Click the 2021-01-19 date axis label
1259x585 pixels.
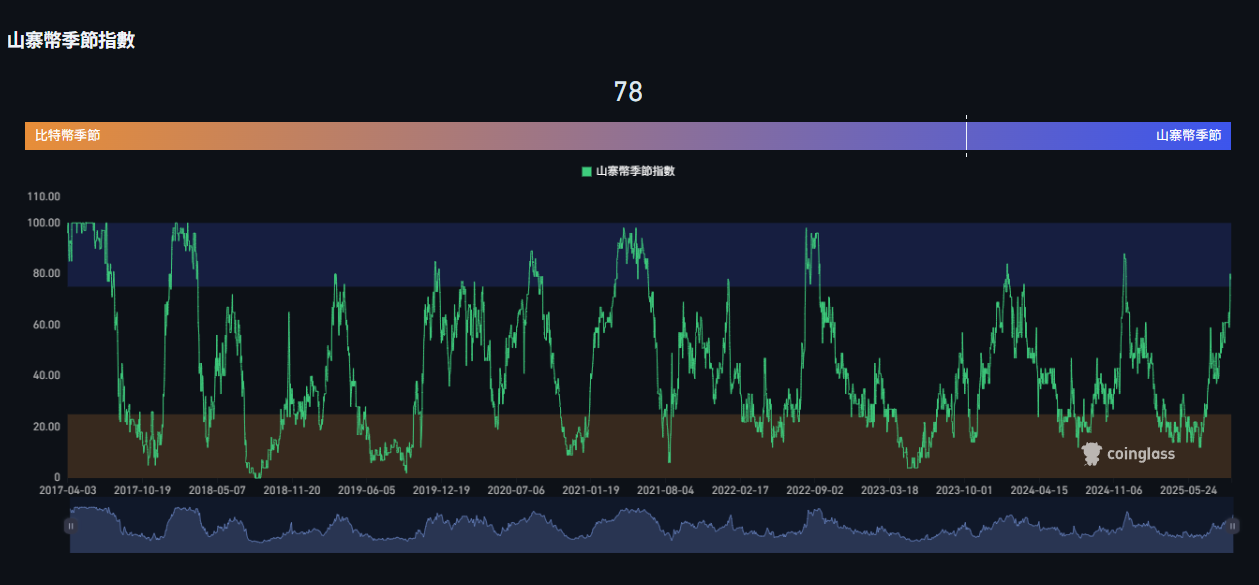click(x=591, y=491)
